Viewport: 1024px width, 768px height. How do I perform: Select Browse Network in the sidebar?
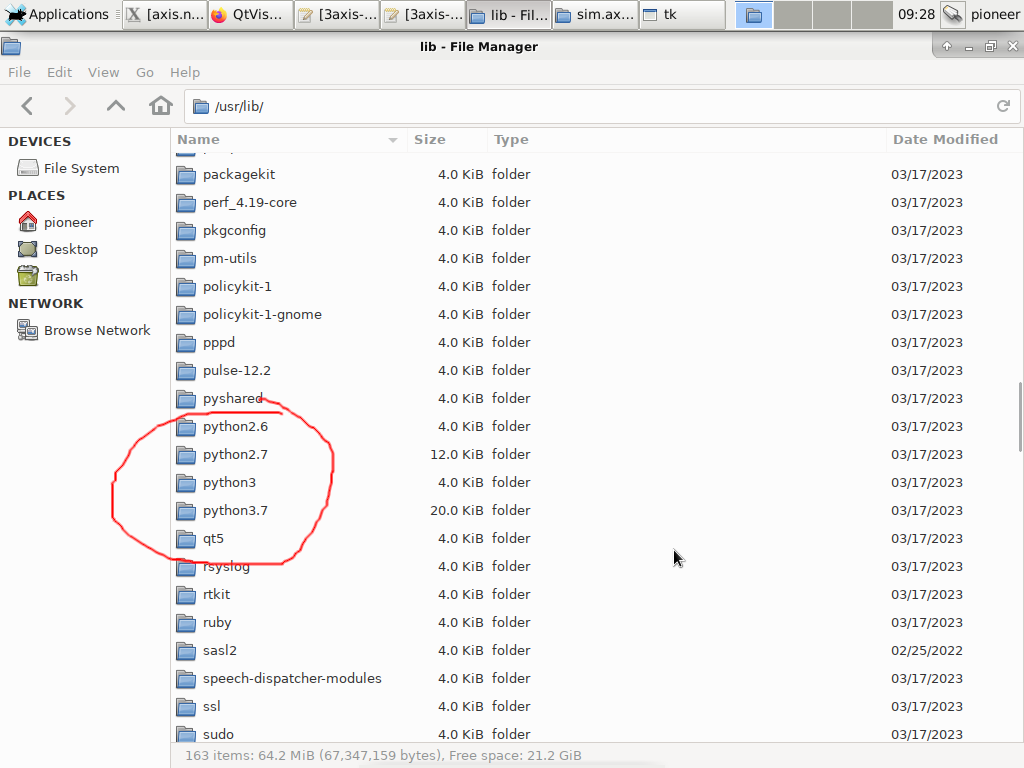click(96, 331)
